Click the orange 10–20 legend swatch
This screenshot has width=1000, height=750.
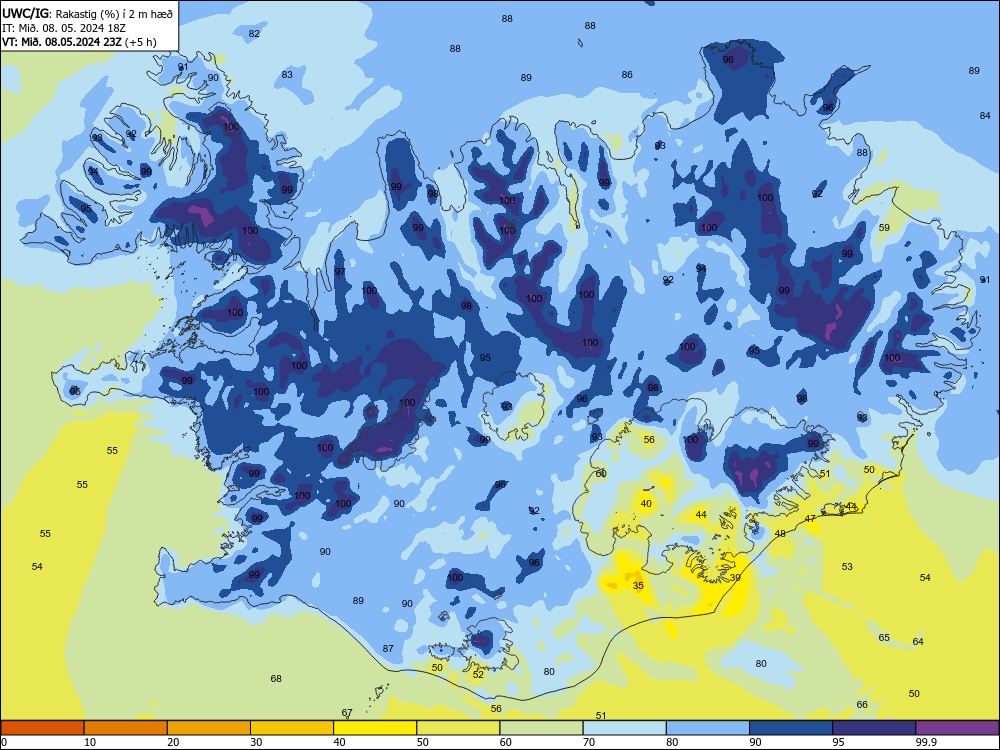point(126,728)
